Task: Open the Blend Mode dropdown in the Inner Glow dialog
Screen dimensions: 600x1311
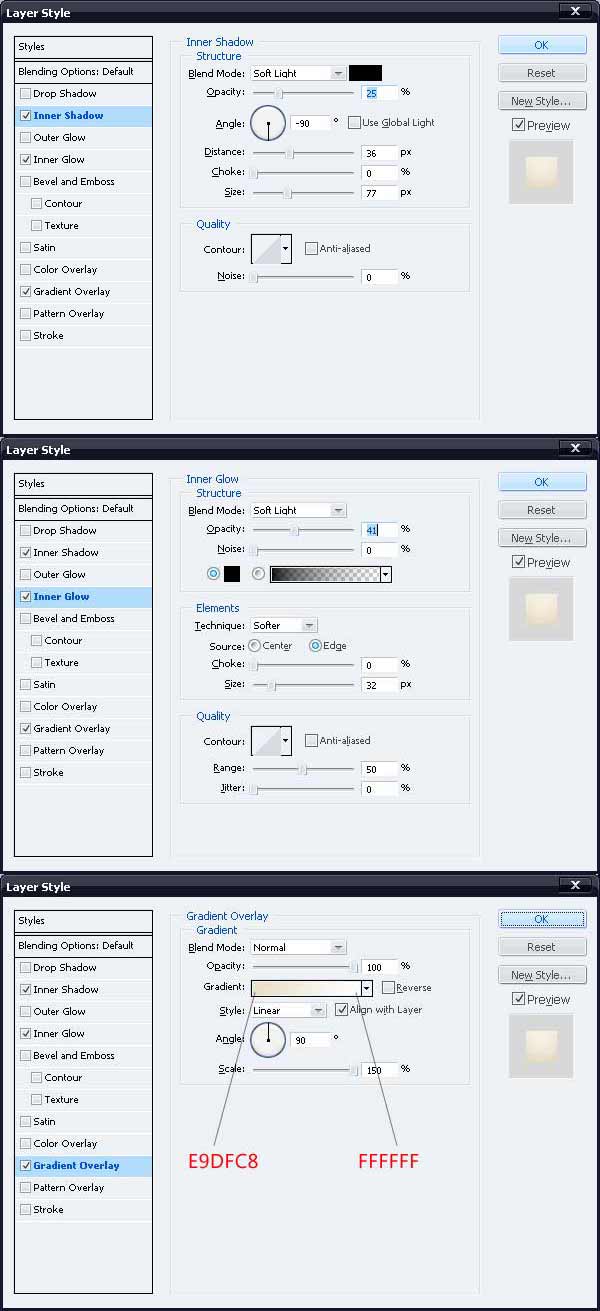Action: [x=297, y=511]
